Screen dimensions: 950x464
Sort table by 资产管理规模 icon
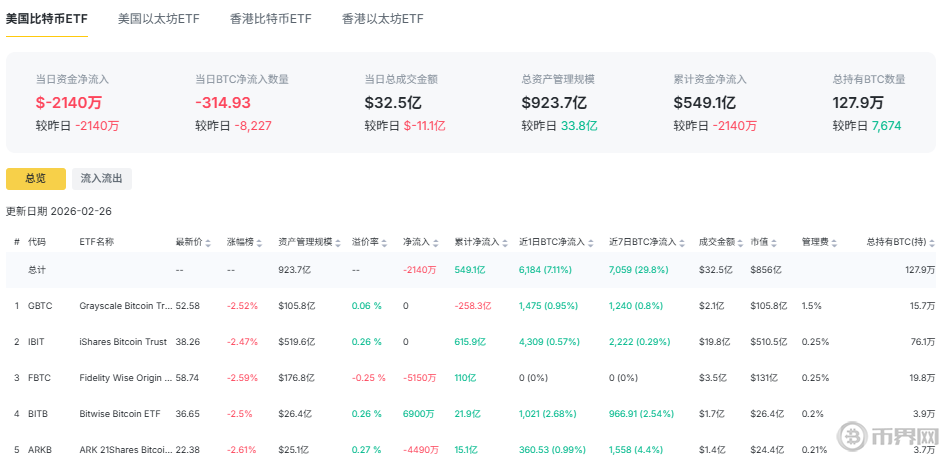point(338,243)
